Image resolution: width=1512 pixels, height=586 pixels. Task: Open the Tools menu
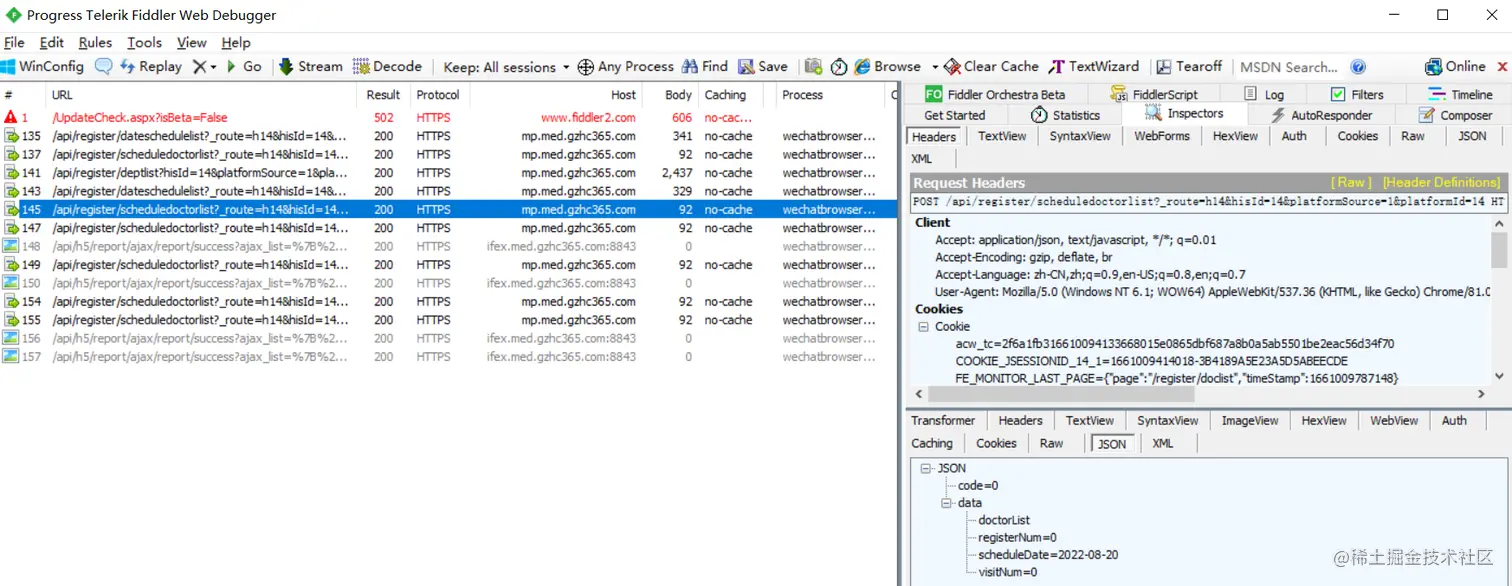[x=144, y=42]
